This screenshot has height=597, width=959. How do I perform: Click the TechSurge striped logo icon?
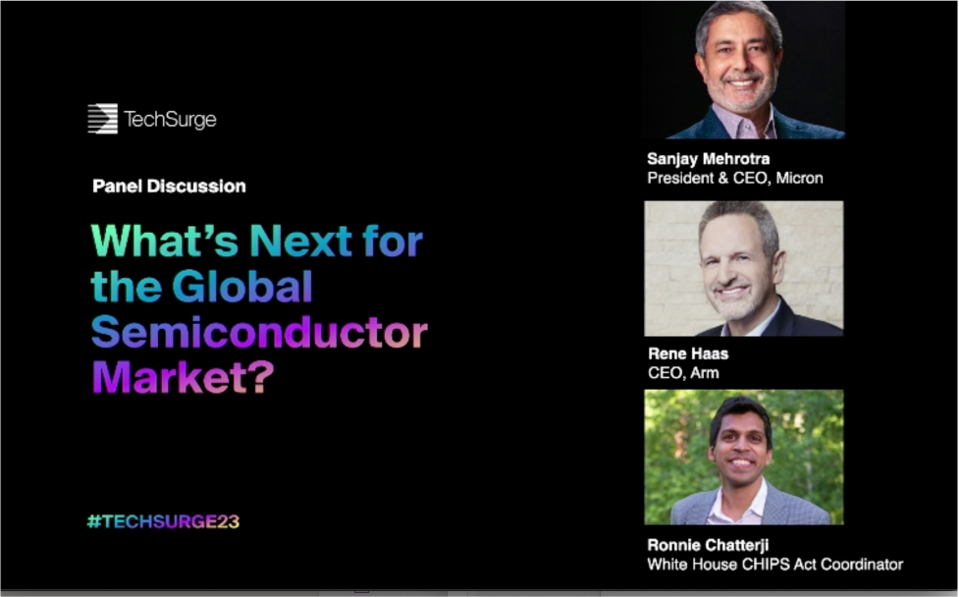103,119
